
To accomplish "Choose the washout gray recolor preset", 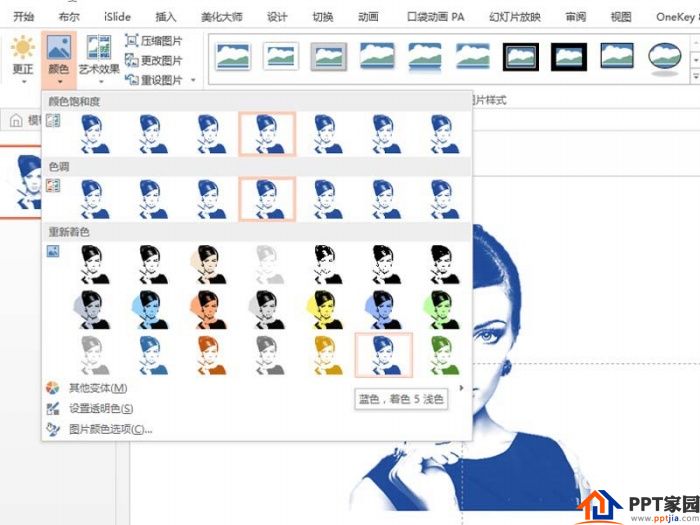I will (269, 264).
